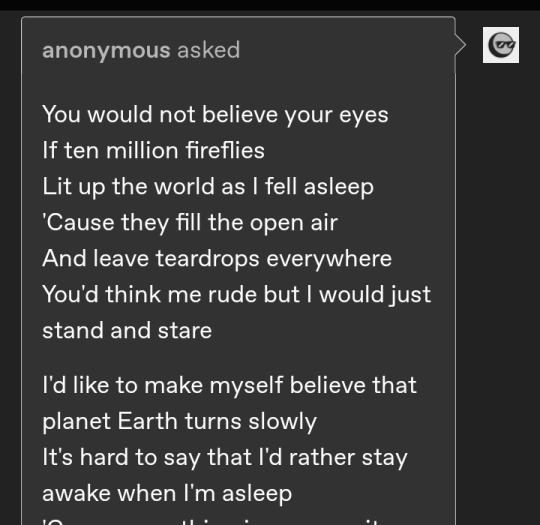Click the word "teardrops" in the lyrics
Viewport: 540px width, 525px height.
tap(208, 259)
